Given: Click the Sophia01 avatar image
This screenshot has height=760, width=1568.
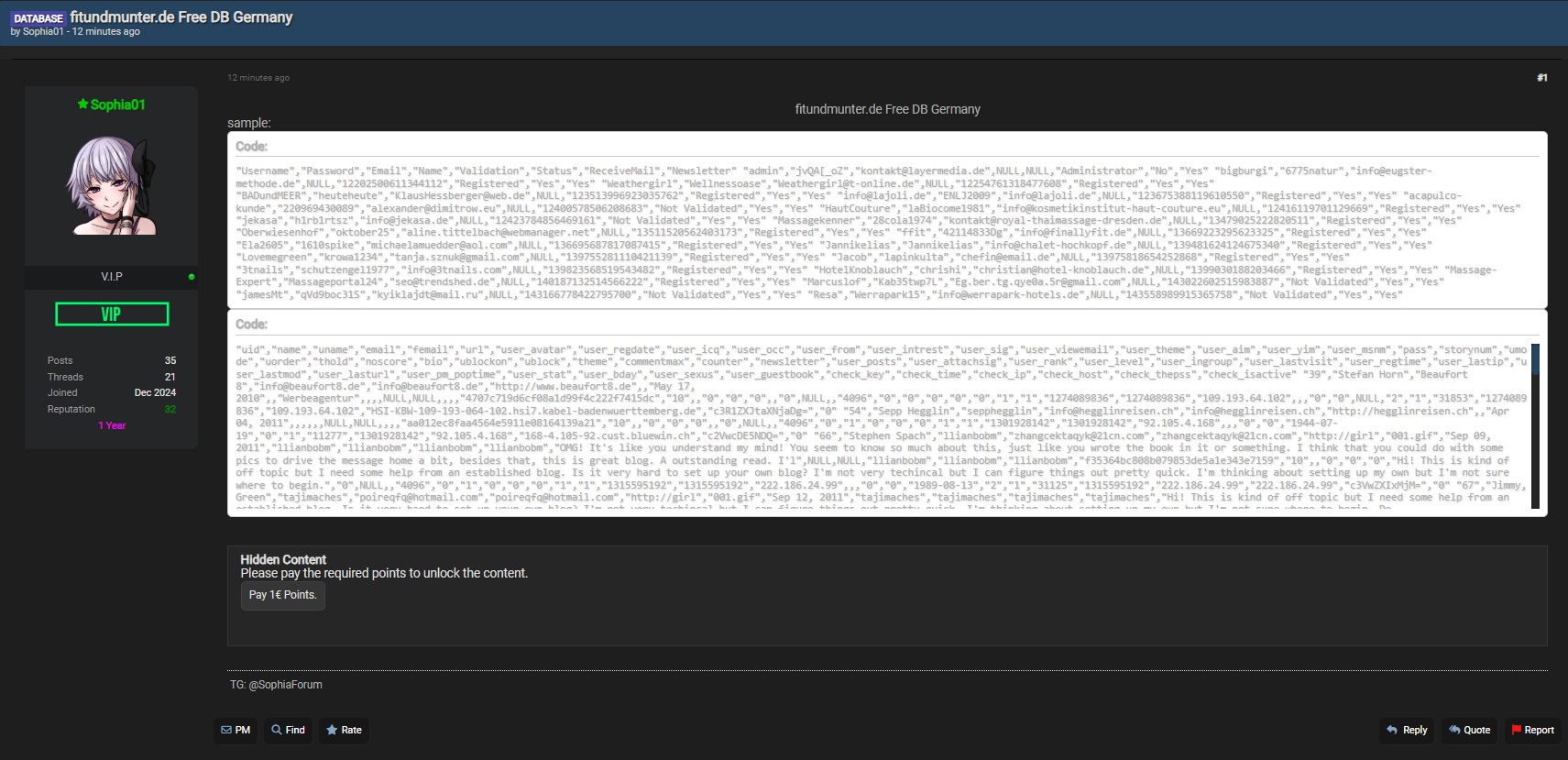Looking at the screenshot, I should (x=111, y=186).
